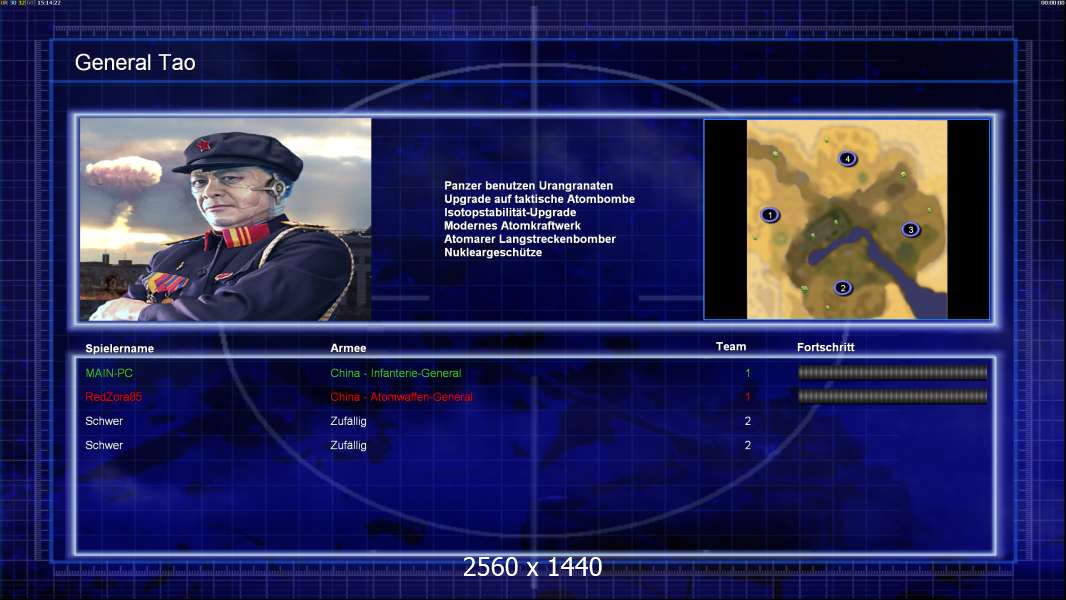
Task: Click the MAIN-PC loading progress bar
Action: pos(893,372)
